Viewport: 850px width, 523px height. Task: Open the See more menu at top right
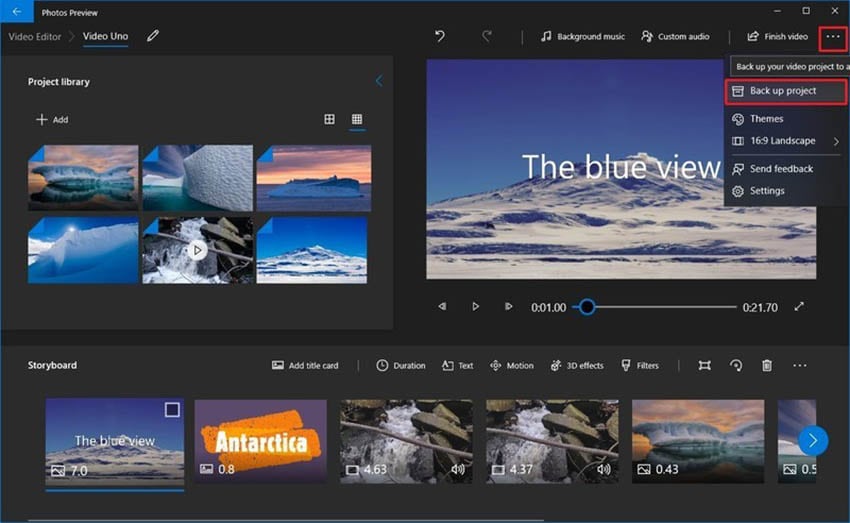[833, 36]
